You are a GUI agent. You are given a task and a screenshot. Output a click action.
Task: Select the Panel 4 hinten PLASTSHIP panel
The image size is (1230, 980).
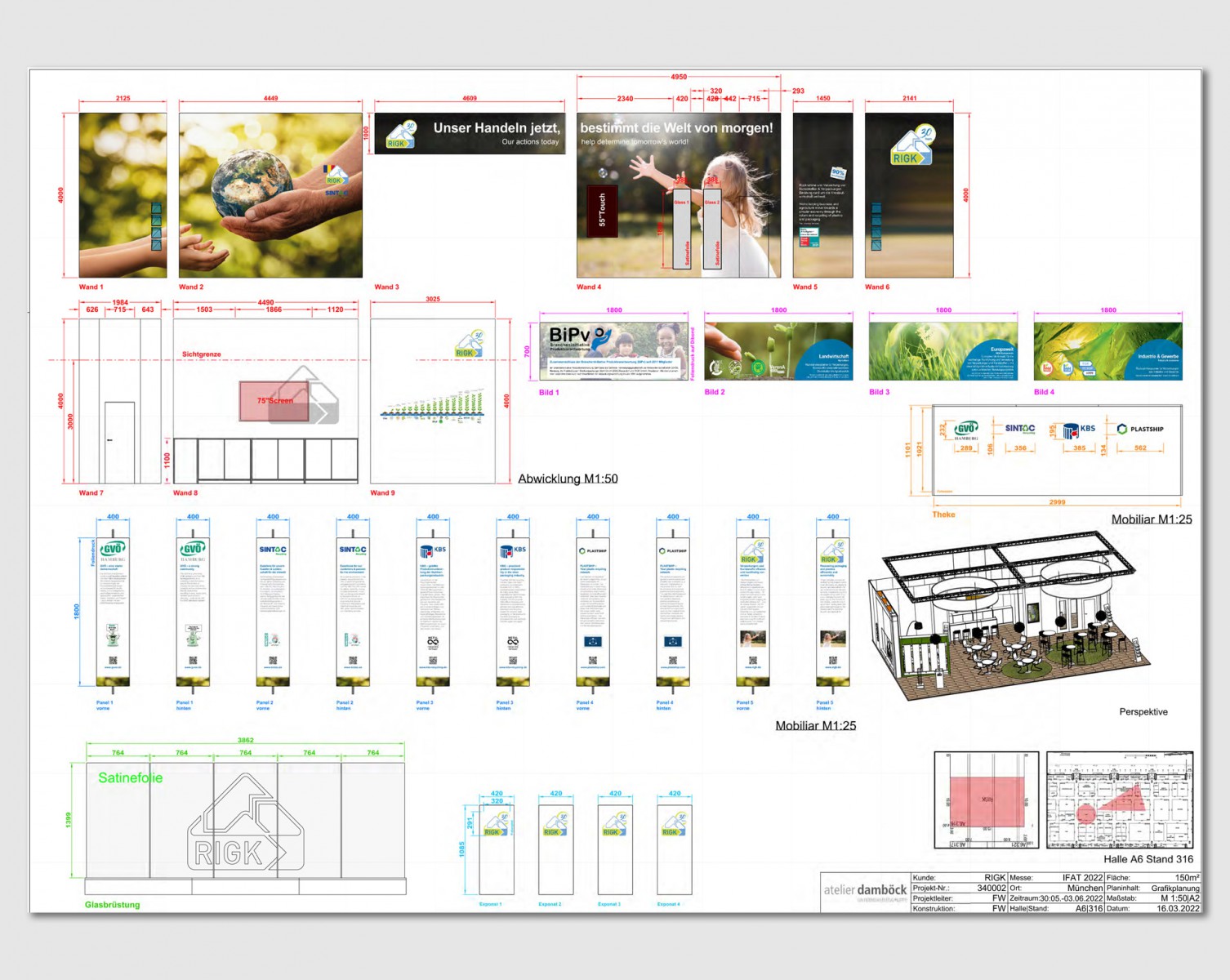pyautogui.click(x=673, y=611)
